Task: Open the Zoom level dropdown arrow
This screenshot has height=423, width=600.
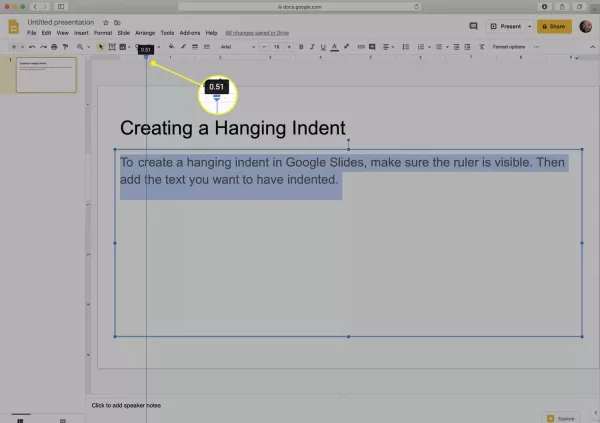Action: tap(88, 47)
